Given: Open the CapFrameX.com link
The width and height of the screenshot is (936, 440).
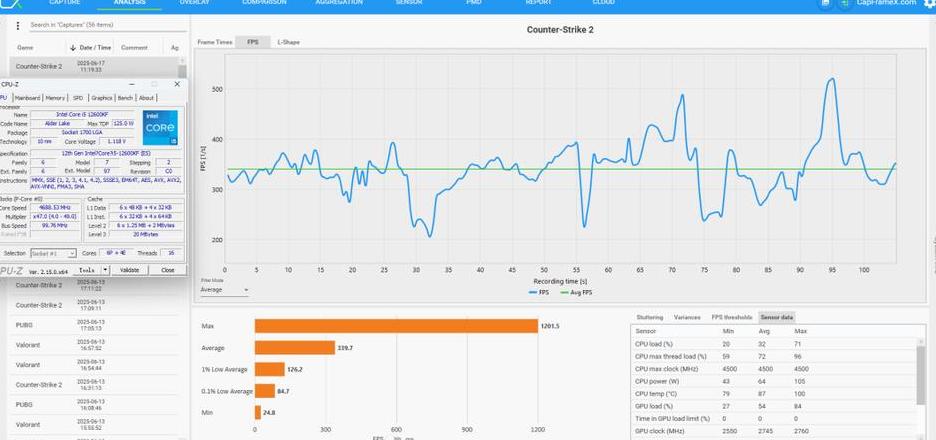Looking at the screenshot, I should coord(886,3).
